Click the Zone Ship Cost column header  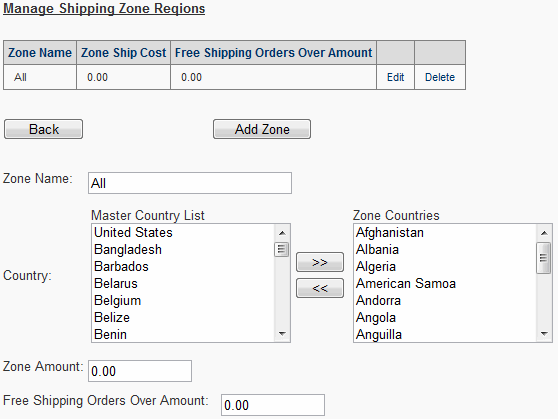tap(123, 53)
